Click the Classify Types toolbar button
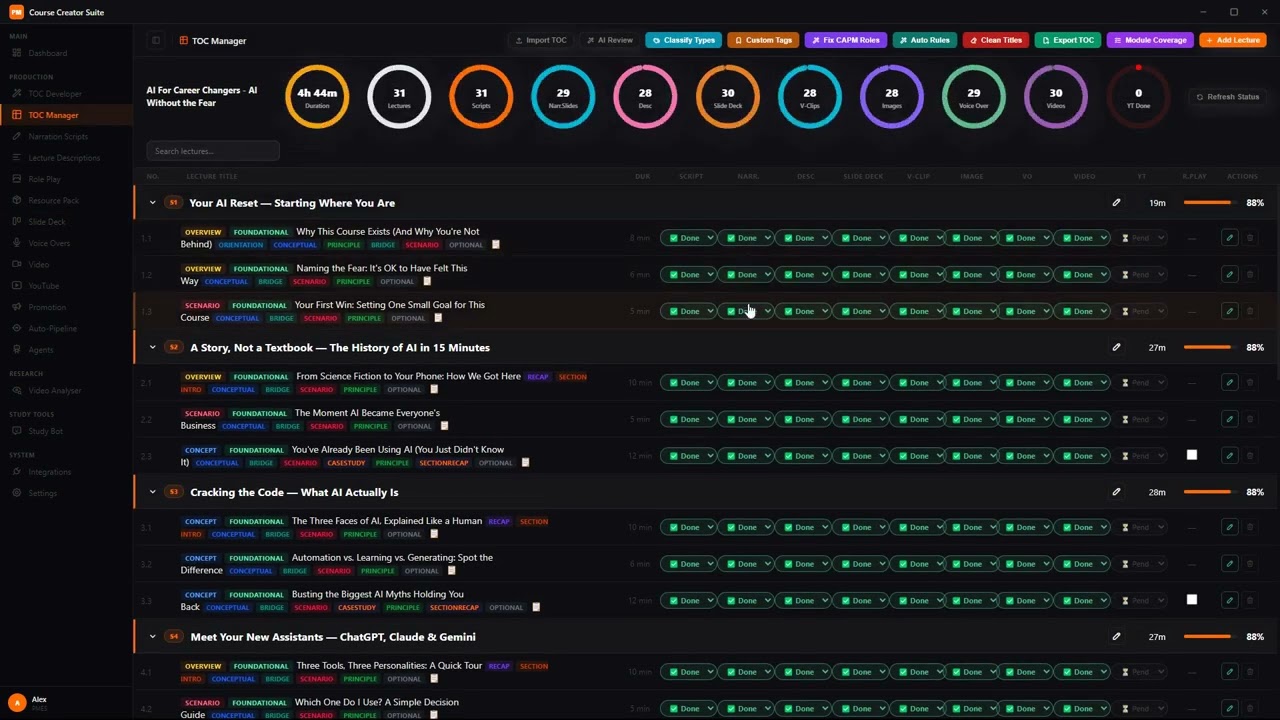 [684, 40]
